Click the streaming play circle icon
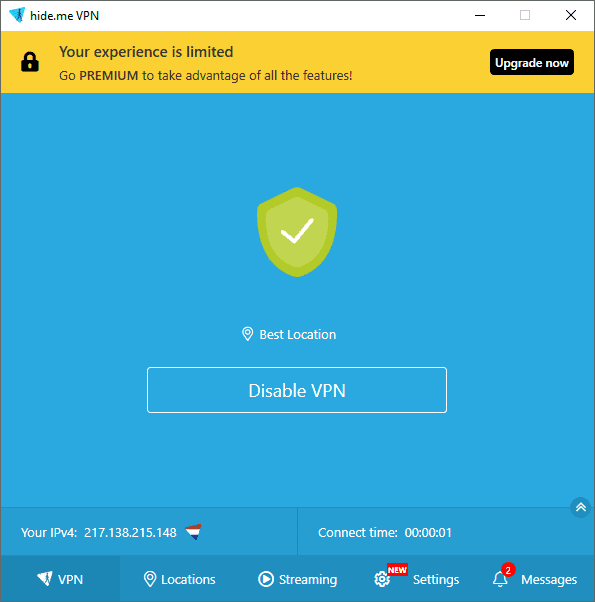 266,579
